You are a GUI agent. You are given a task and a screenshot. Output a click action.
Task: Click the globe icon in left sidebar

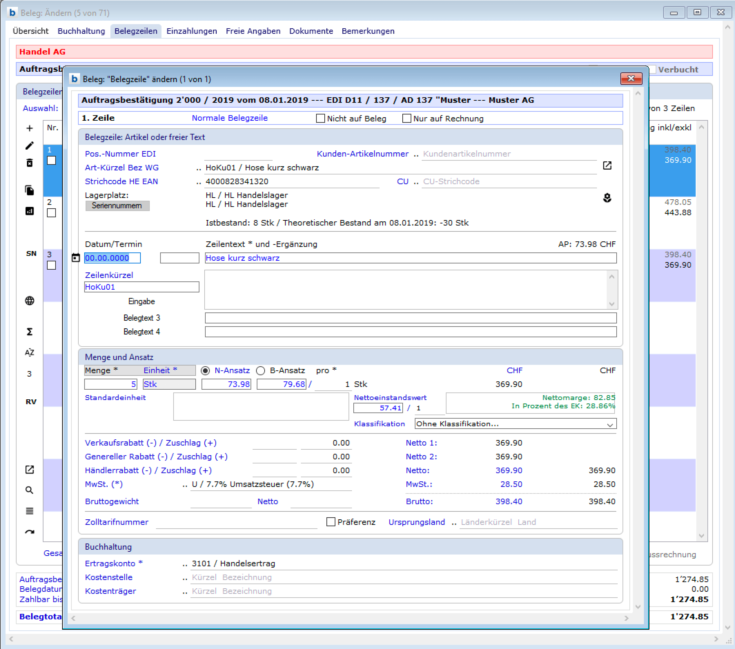[29, 301]
